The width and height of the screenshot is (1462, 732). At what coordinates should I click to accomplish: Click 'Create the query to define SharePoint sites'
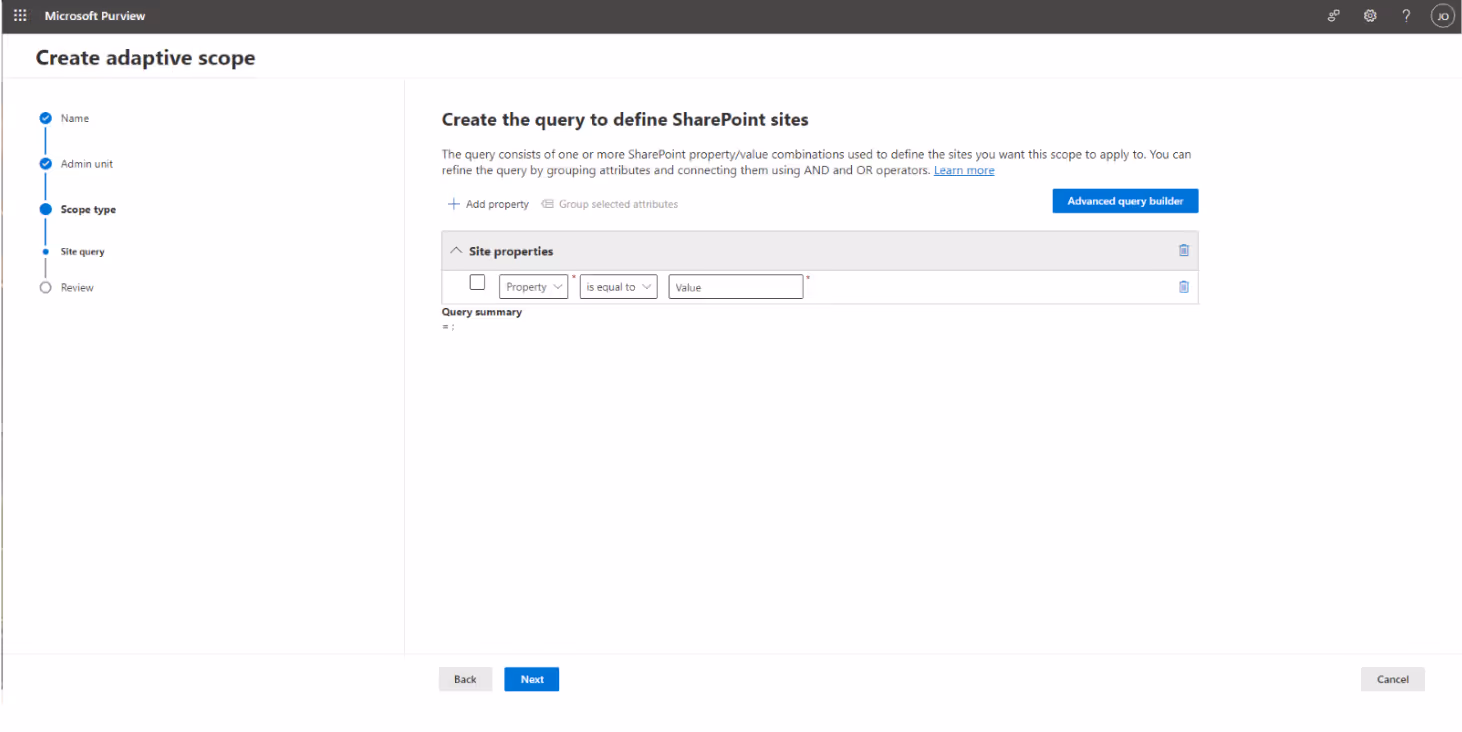[625, 120]
